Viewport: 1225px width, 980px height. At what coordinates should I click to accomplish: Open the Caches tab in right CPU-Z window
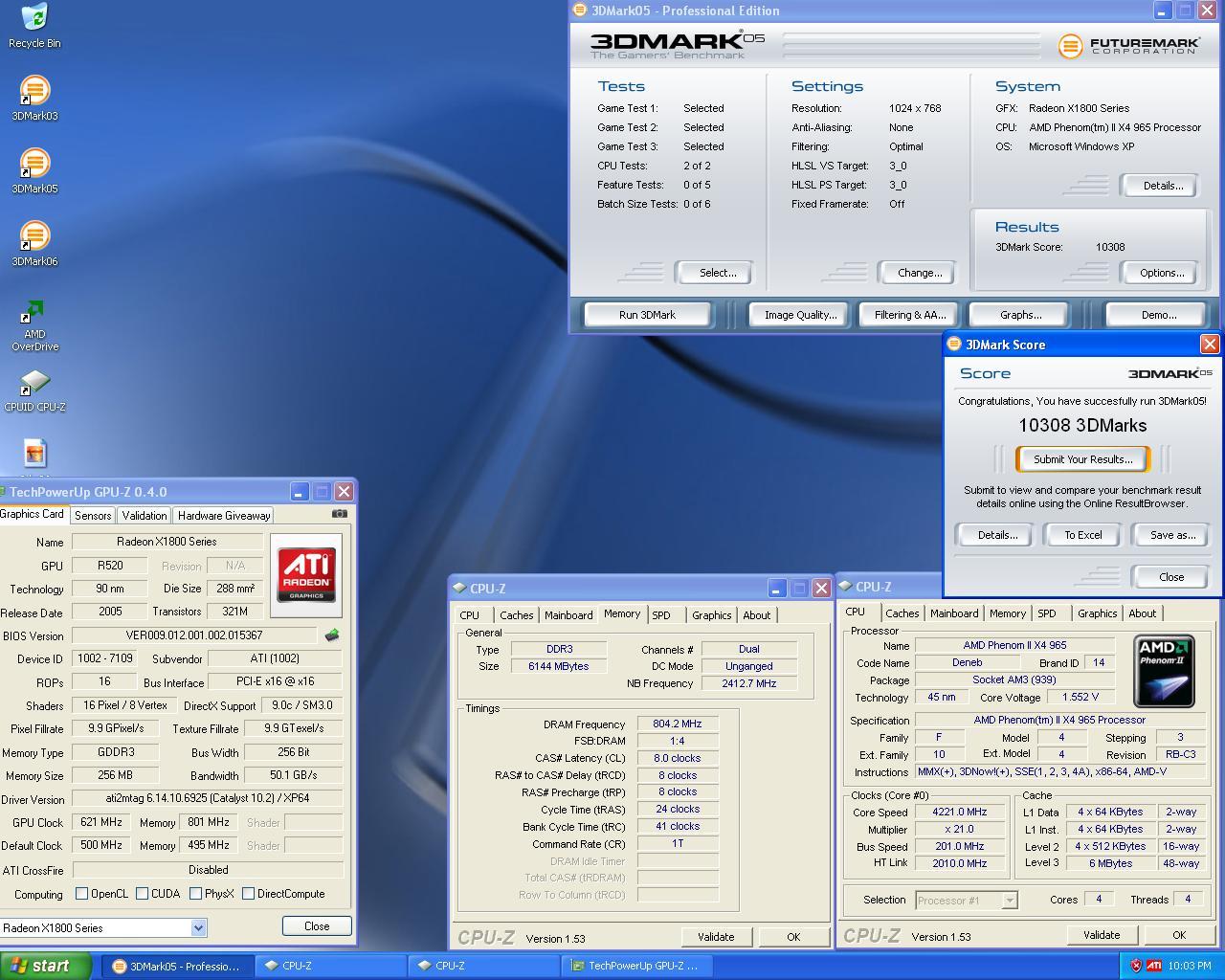click(902, 613)
